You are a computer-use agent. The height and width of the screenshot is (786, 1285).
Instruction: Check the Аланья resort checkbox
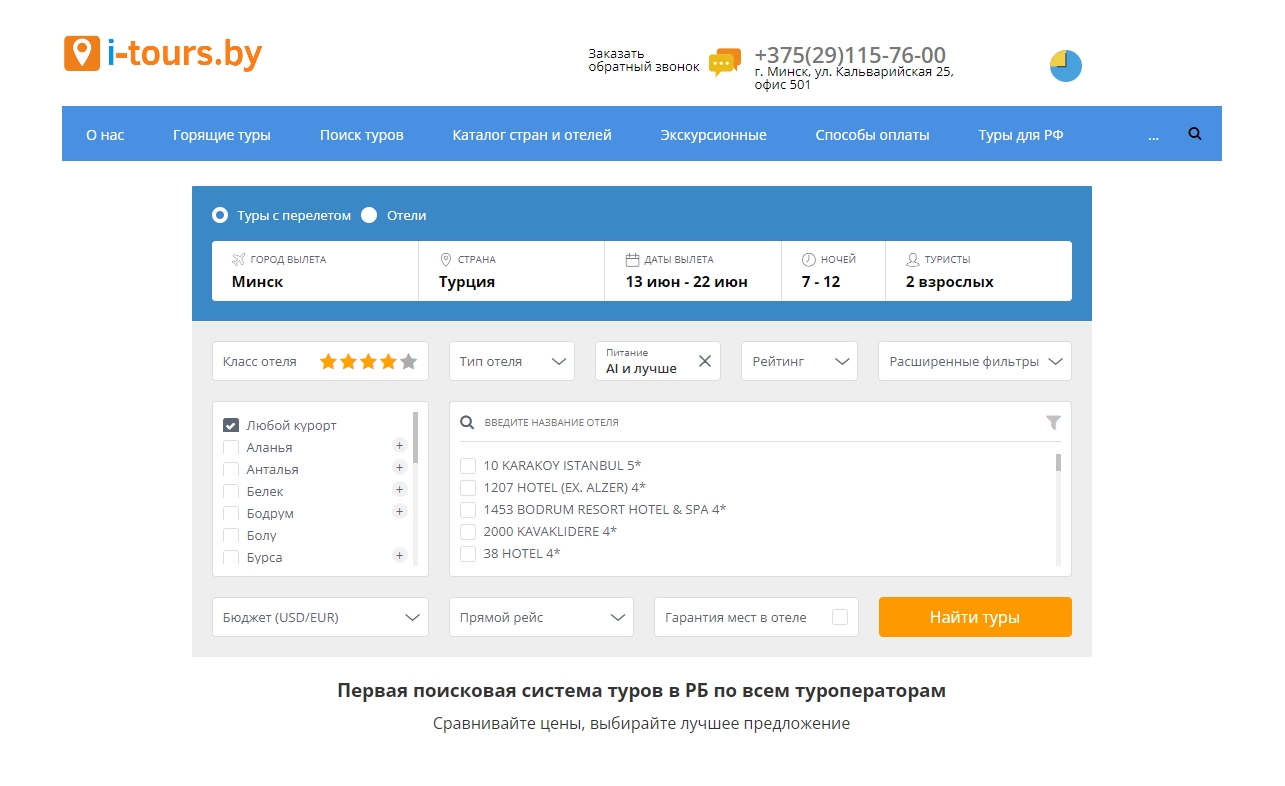pyautogui.click(x=231, y=447)
